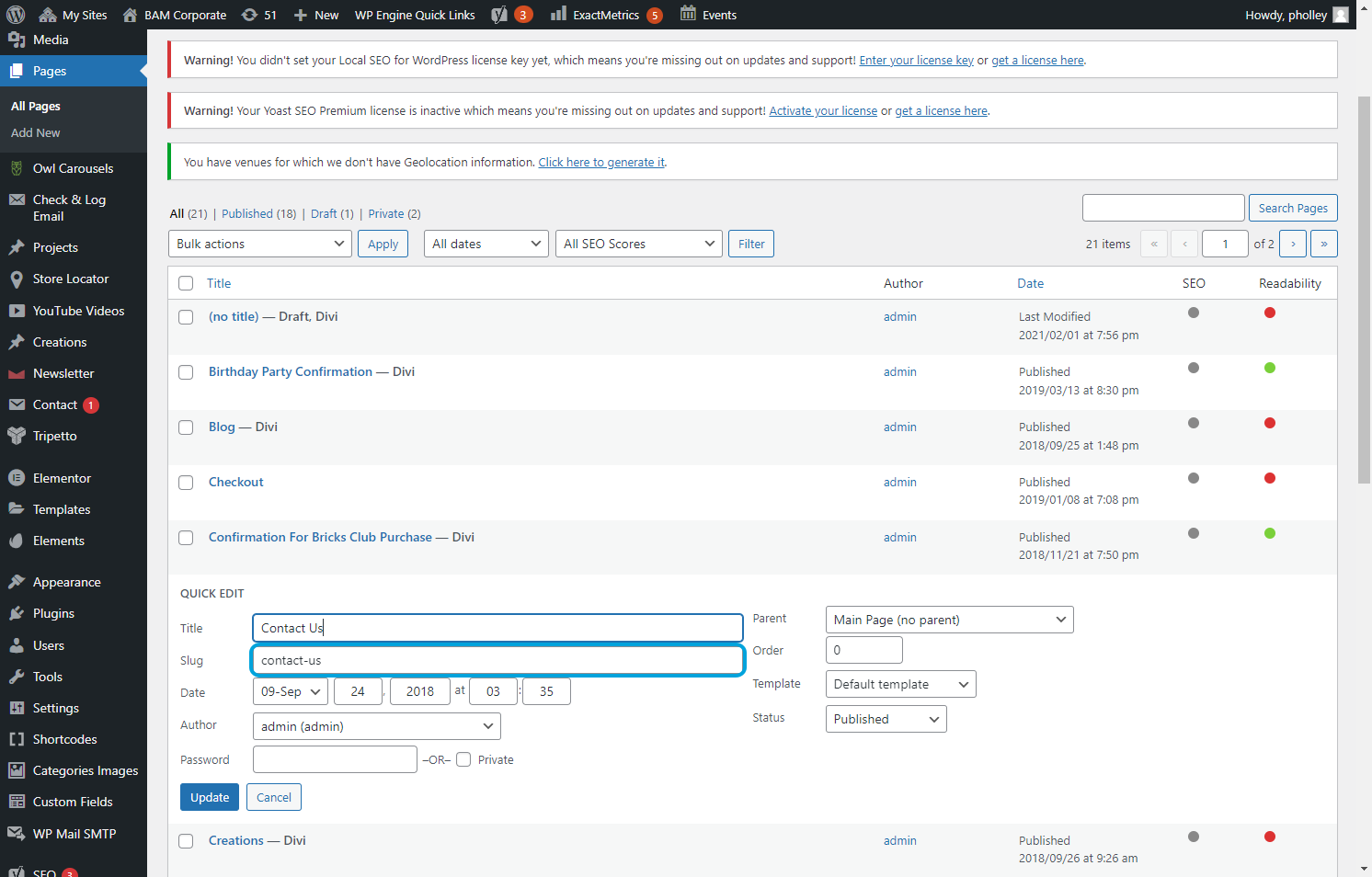Viewport: 1372px width, 877px height.
Task: Open My Sites network icon
Action: [48, 15]
